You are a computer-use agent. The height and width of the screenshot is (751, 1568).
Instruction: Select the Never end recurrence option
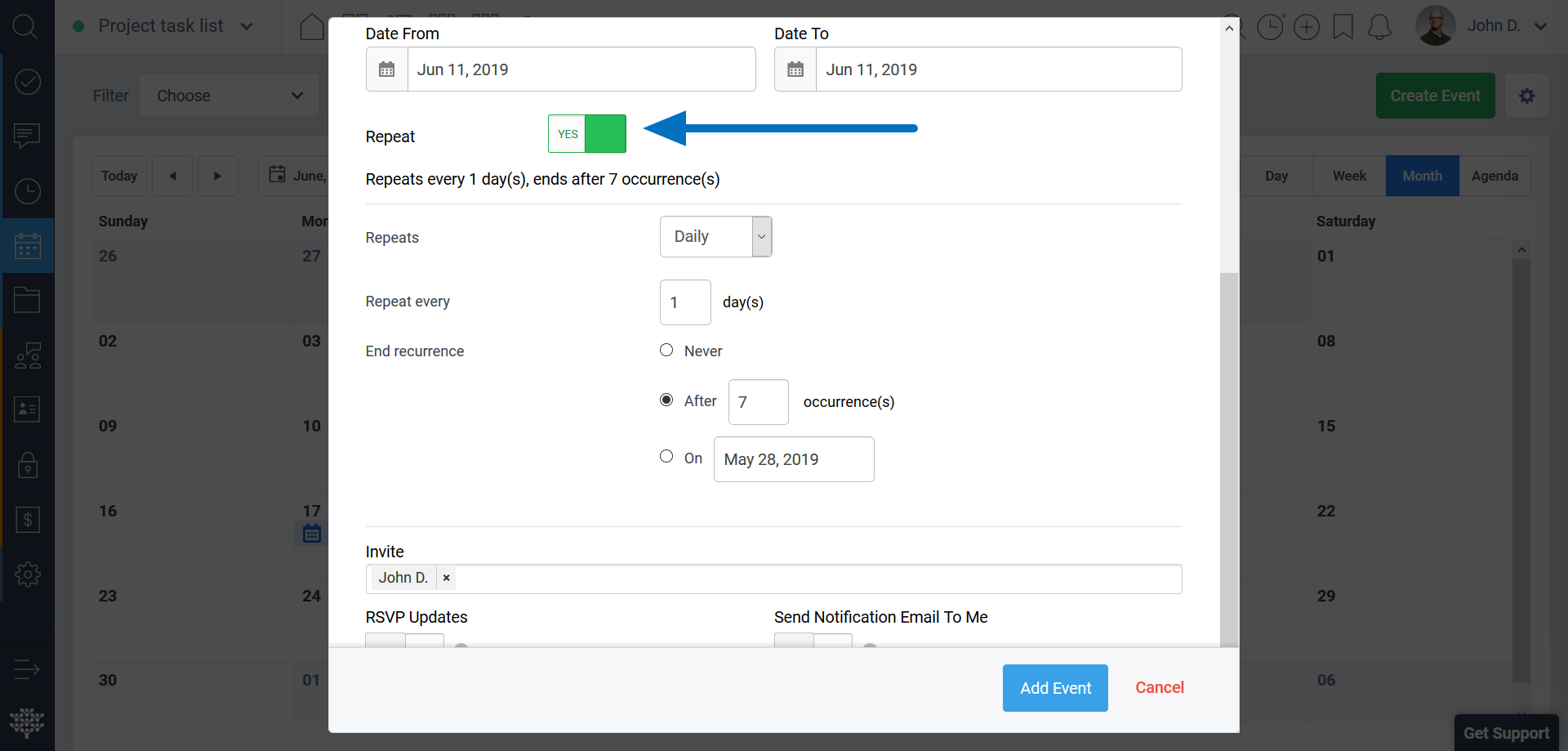(x=666, y=351)
